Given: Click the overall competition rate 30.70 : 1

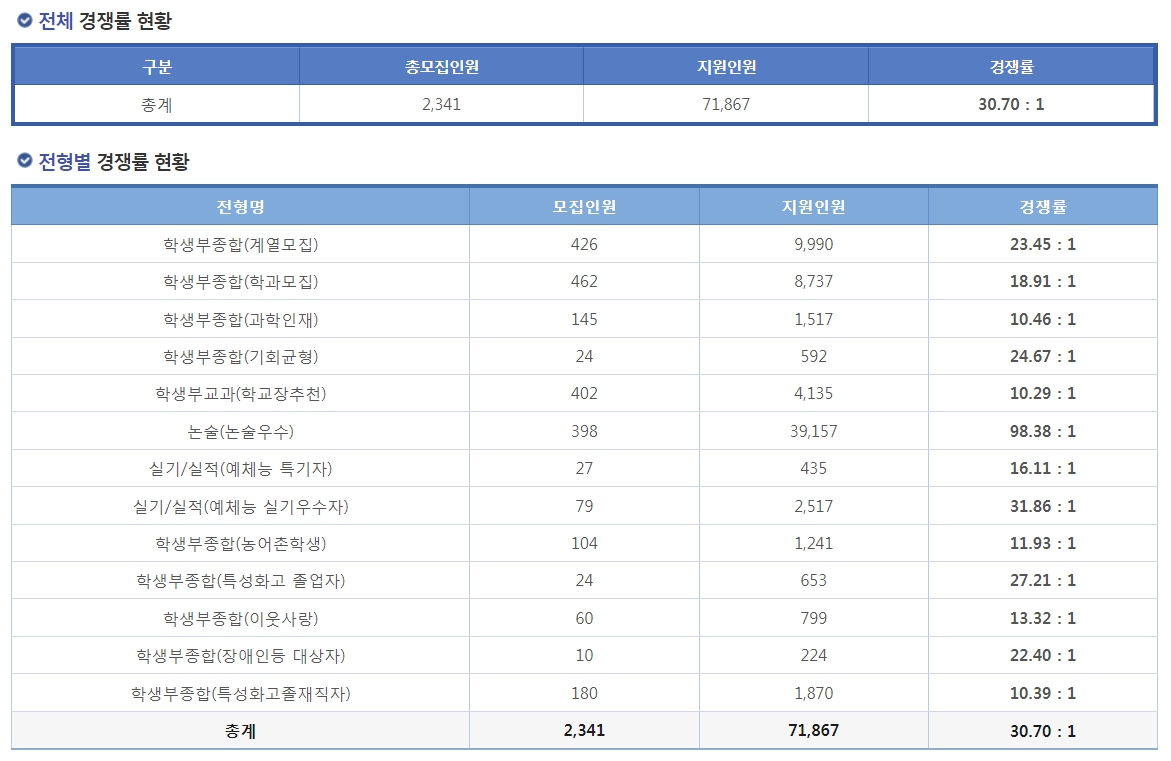Looking at the screenshot, I should [x=1013, y=103].
